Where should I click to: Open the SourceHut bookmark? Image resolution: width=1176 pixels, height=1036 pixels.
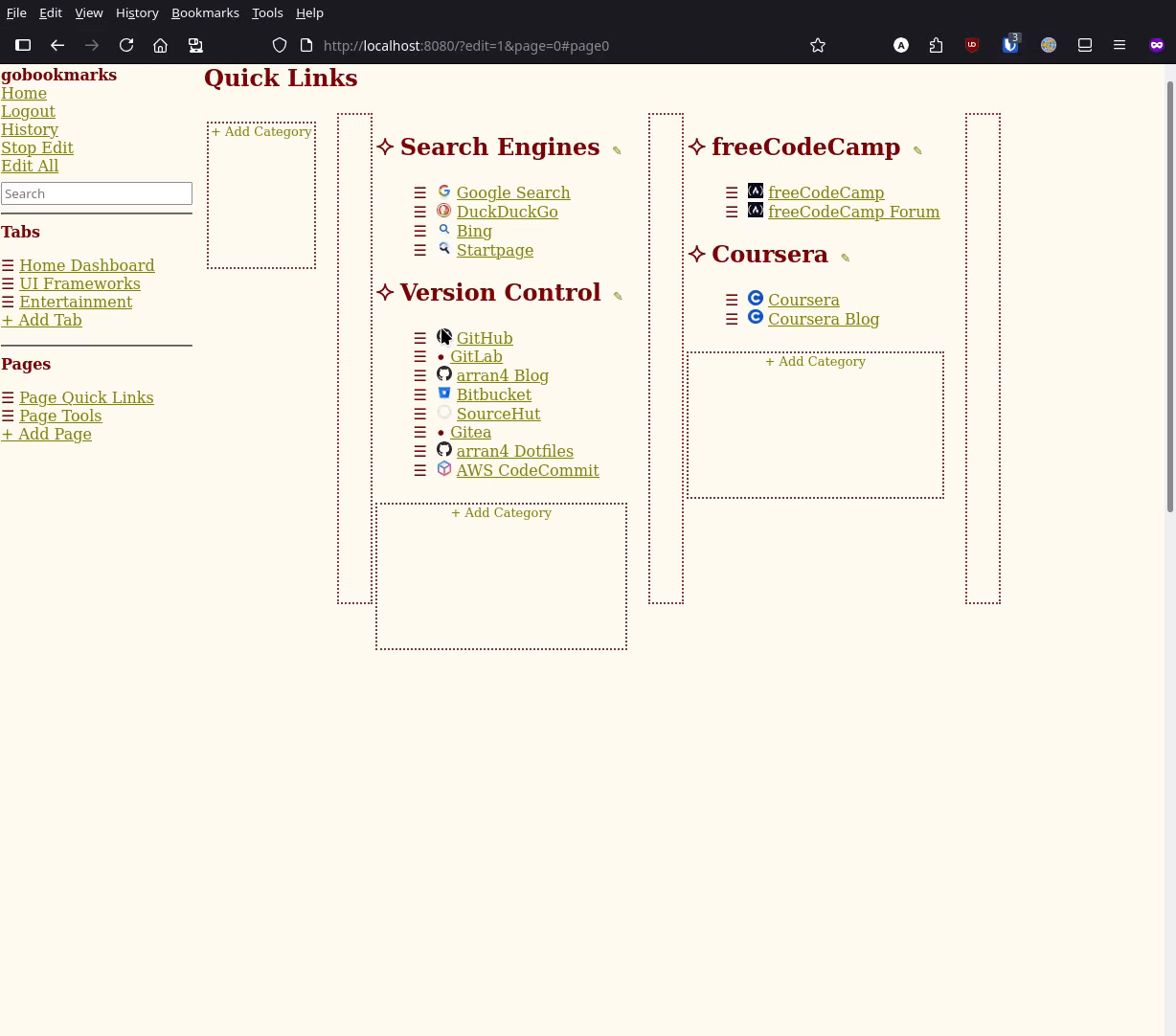[x=498, y=414]
